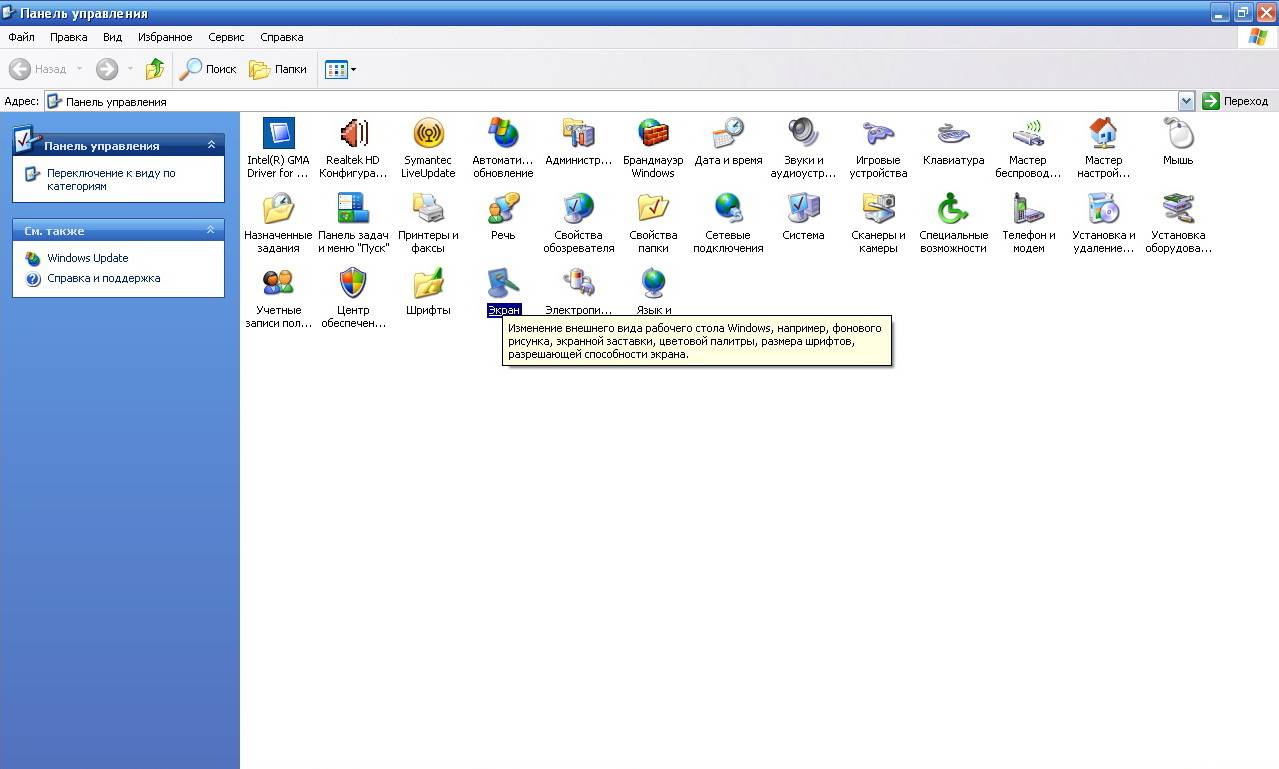
Task: Launch Symantec LiveUpdate
Action: pyautogui.click(x=428, y=133)
